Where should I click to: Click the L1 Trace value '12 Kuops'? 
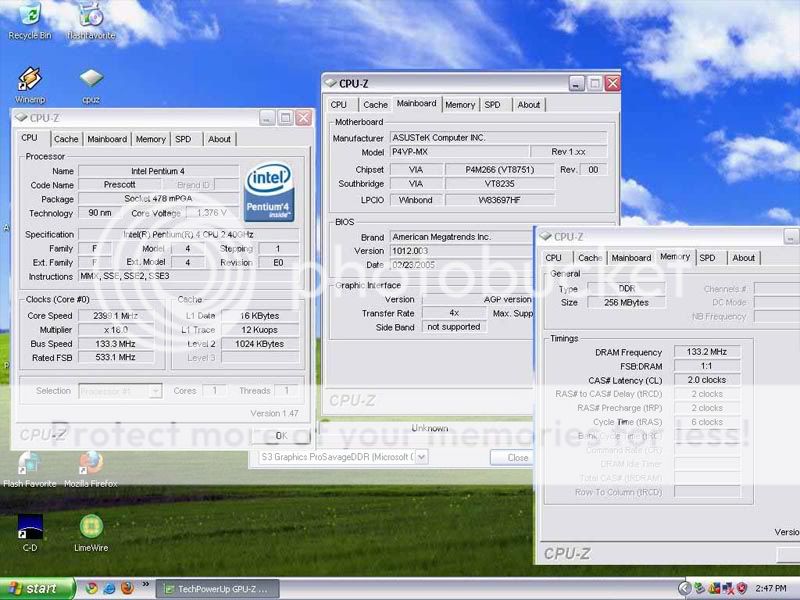[260, 330]
